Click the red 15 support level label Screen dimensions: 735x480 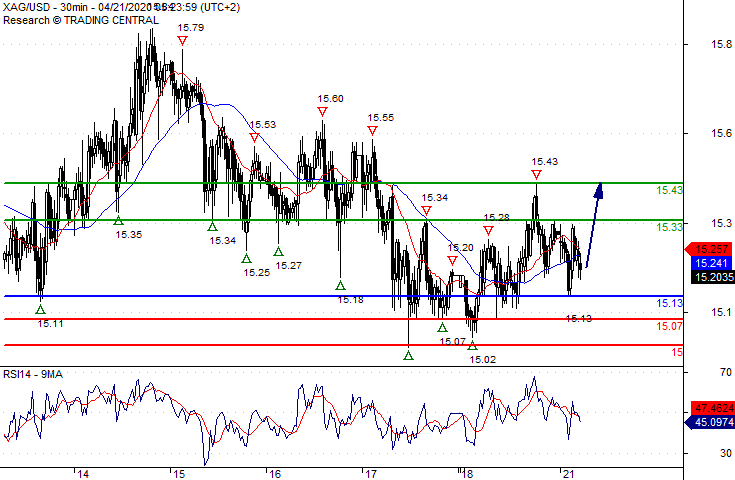(x=677, y=352)
